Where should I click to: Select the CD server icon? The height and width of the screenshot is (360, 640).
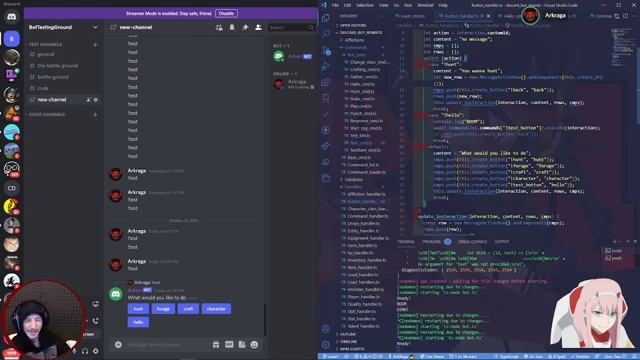pyautogui.click(x=11, y=188)
